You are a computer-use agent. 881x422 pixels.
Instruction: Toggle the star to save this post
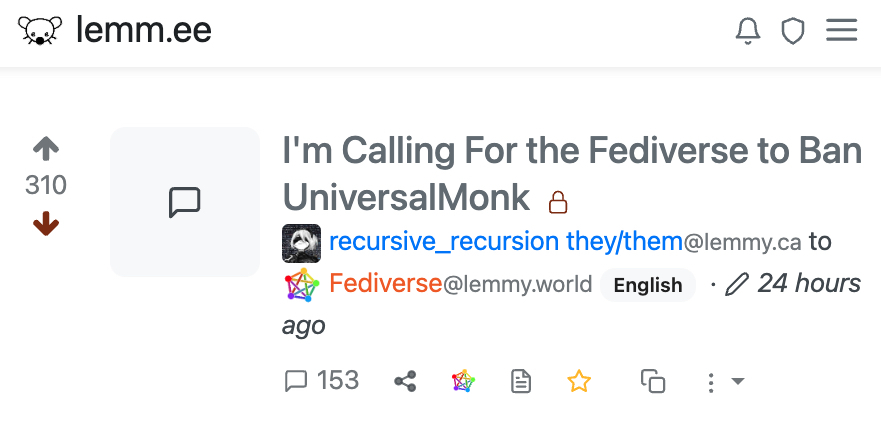[x=579, y=382]
